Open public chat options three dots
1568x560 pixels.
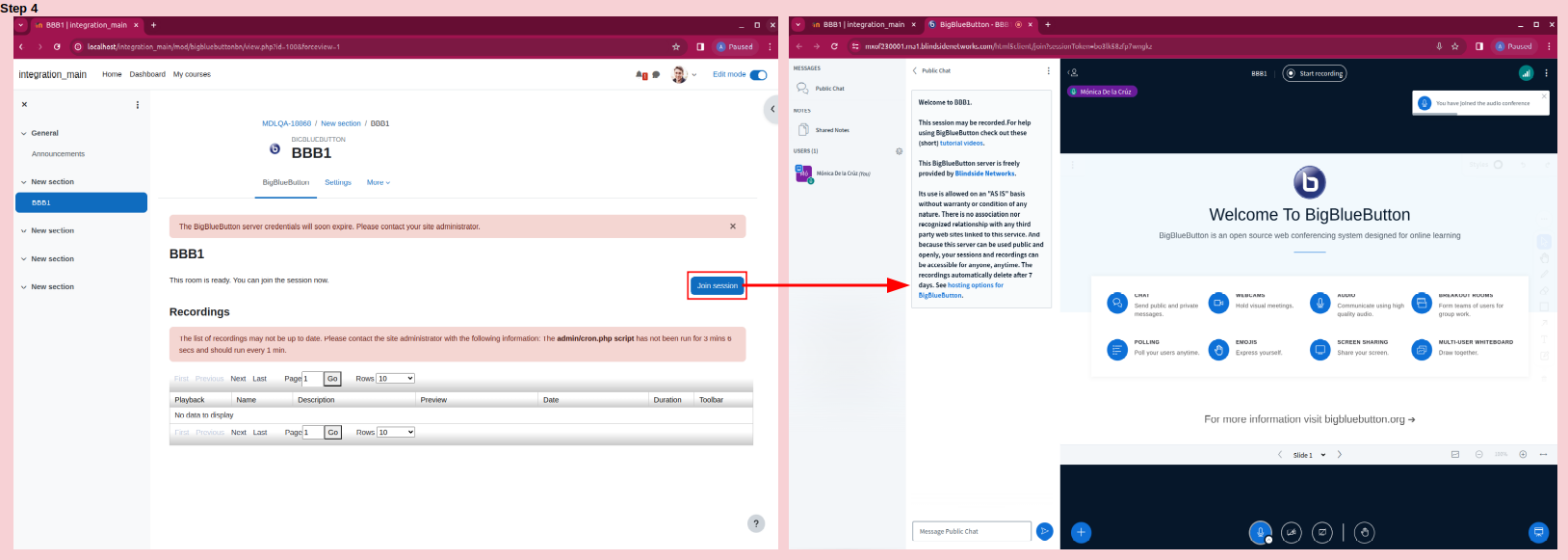pyautogui.click(x=1048, y=70)
